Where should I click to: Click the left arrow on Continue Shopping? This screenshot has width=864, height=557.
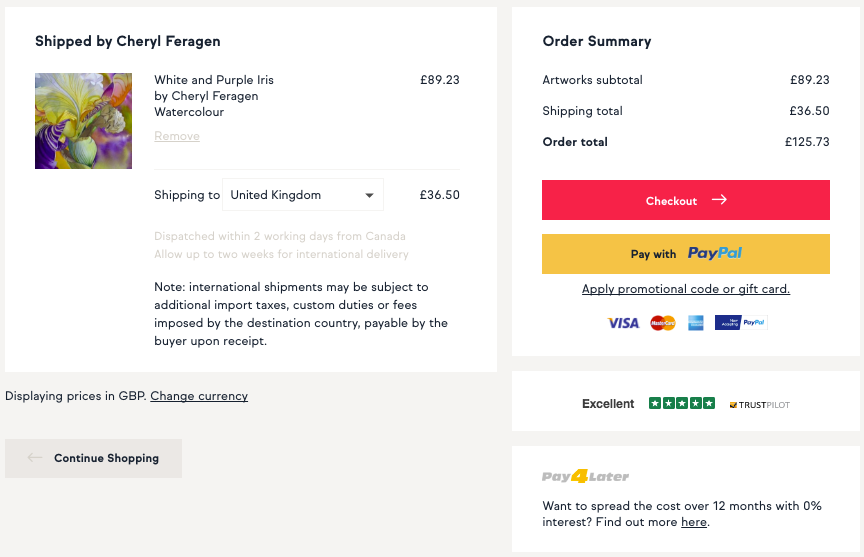35,458
